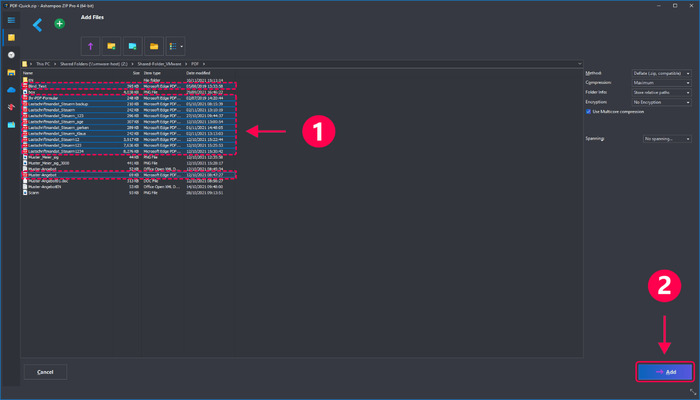Click the PDF icon of Blind_Text

pos(25,86)
